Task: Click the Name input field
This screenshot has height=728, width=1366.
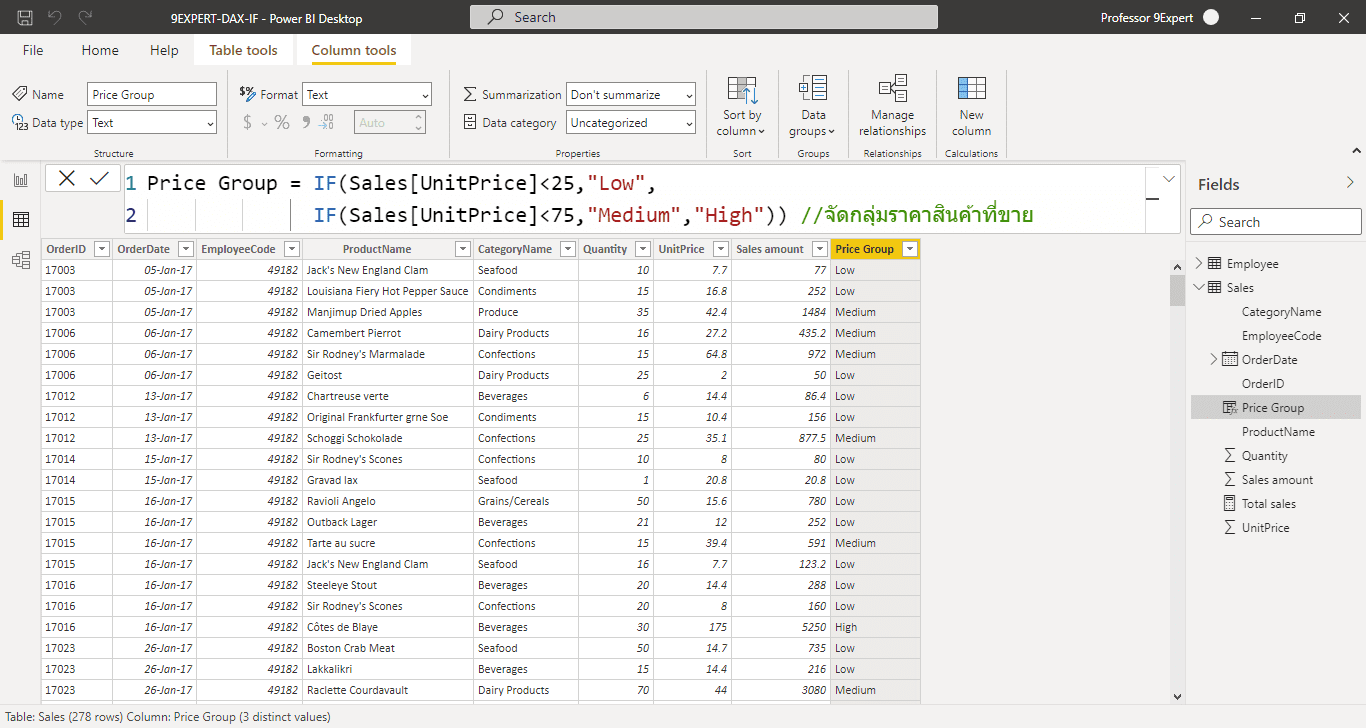Action: tap(151, 95)
